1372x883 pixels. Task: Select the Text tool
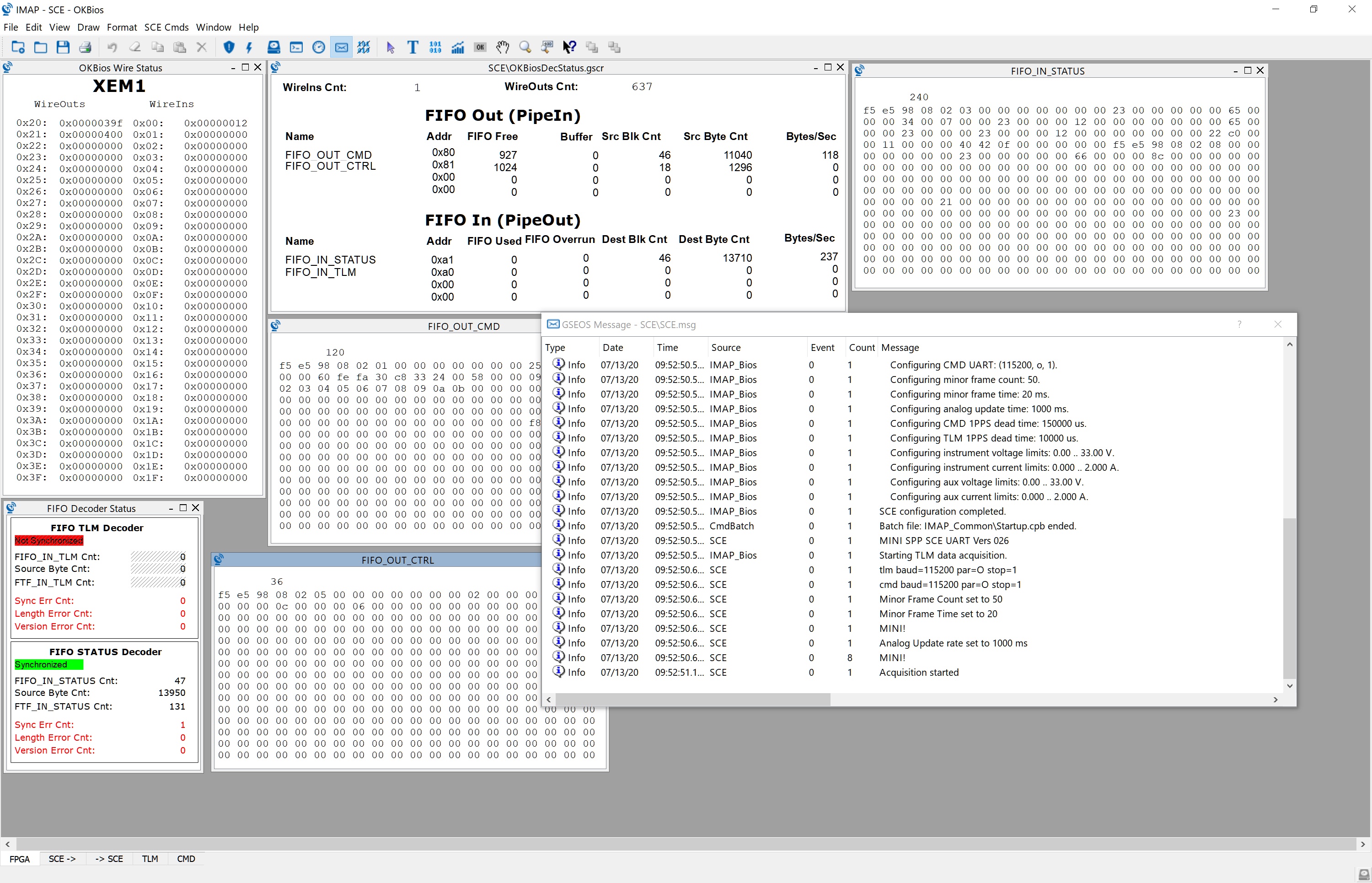coord(412,47)
